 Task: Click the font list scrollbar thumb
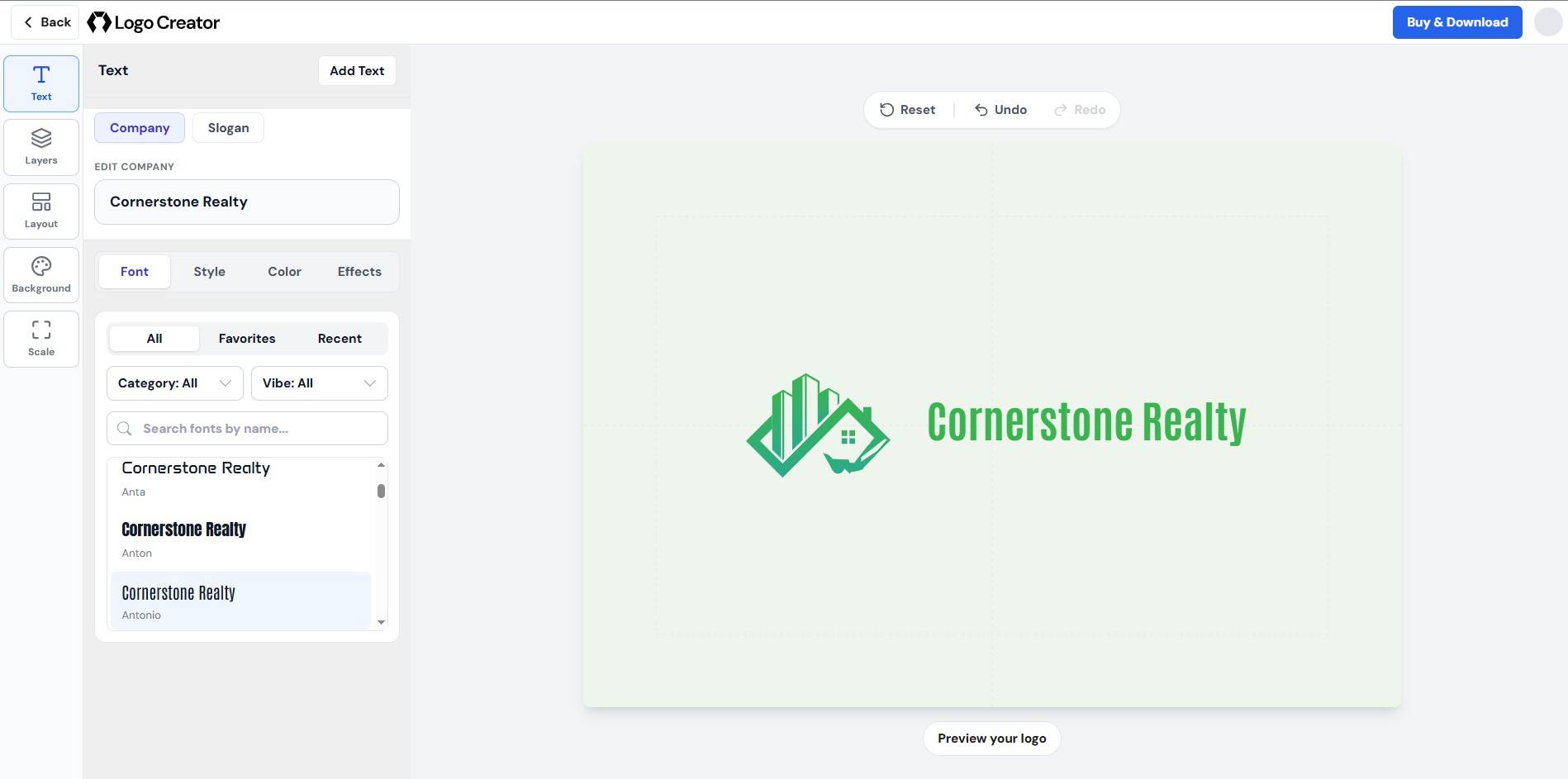pos(381,491)
